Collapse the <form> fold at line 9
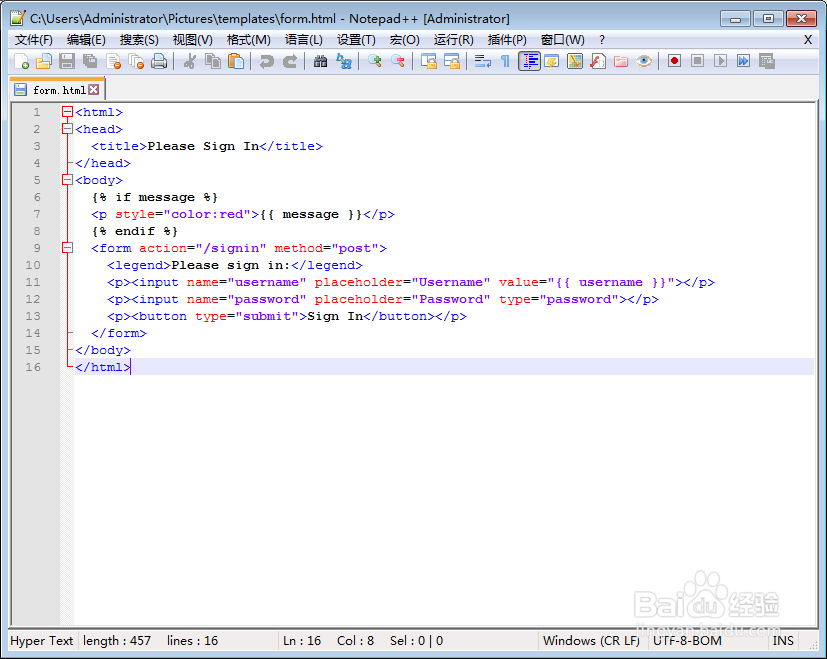This screenshot has width=827, height=659. [x=66, y=247]
